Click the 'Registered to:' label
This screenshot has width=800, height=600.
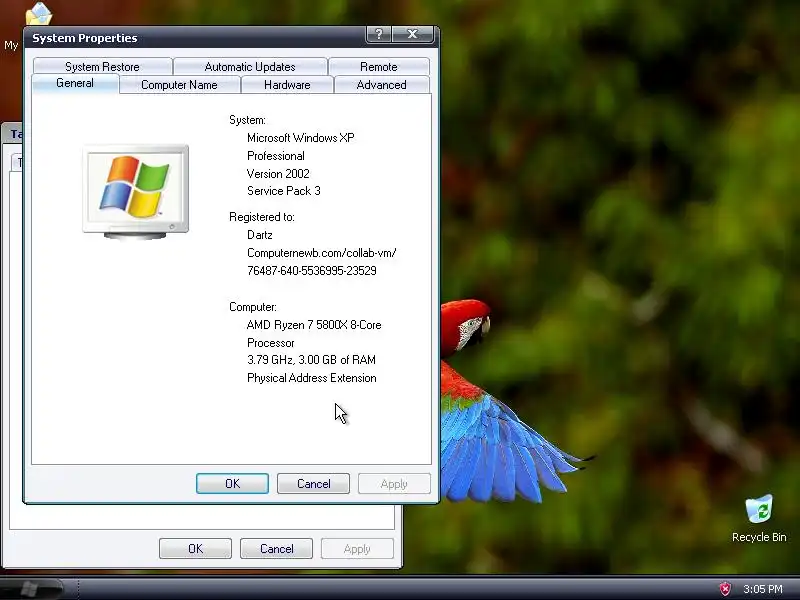click(262, 217)
